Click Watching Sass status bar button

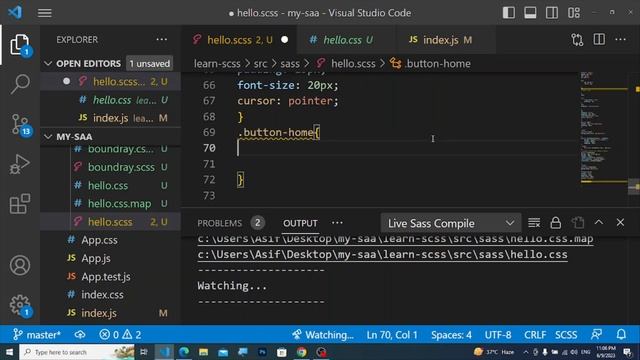click(323, 335)
